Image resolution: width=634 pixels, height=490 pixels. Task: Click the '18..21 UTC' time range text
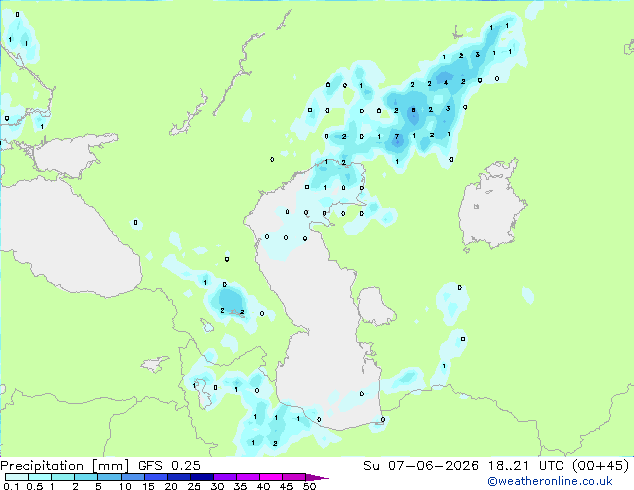tap(525, 465)
